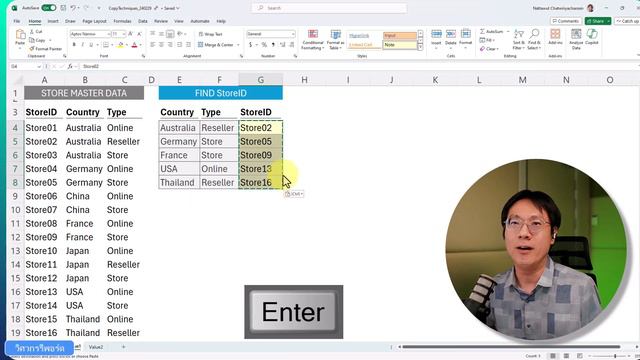Open Find & Select magnifier menu
The width and height of the screenshot is (640, 360).
coord(534,39)
